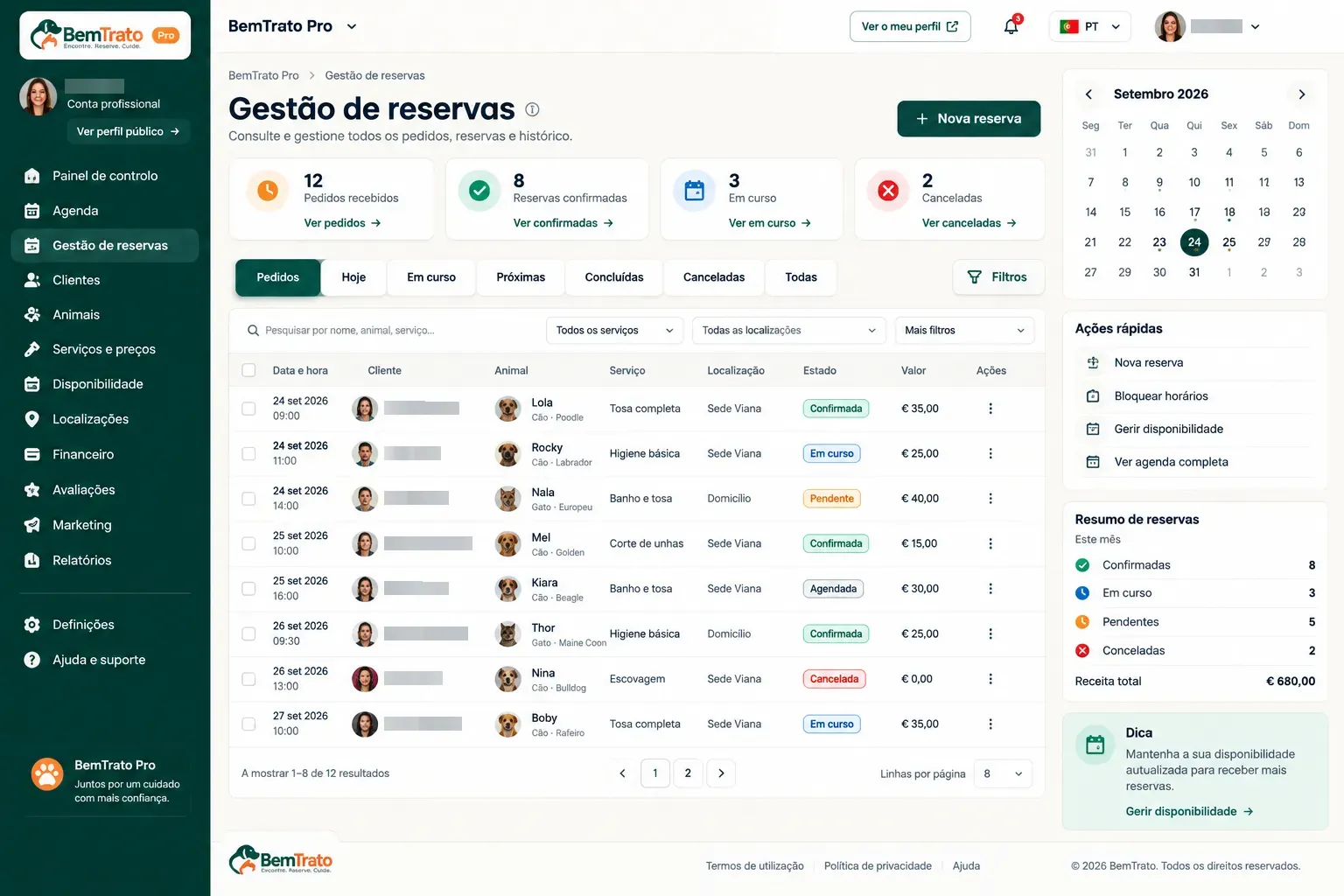Check the Kiara reservation row checkbox
Image resolution: width=1344 pixels, height=896 pixels.
248,589
